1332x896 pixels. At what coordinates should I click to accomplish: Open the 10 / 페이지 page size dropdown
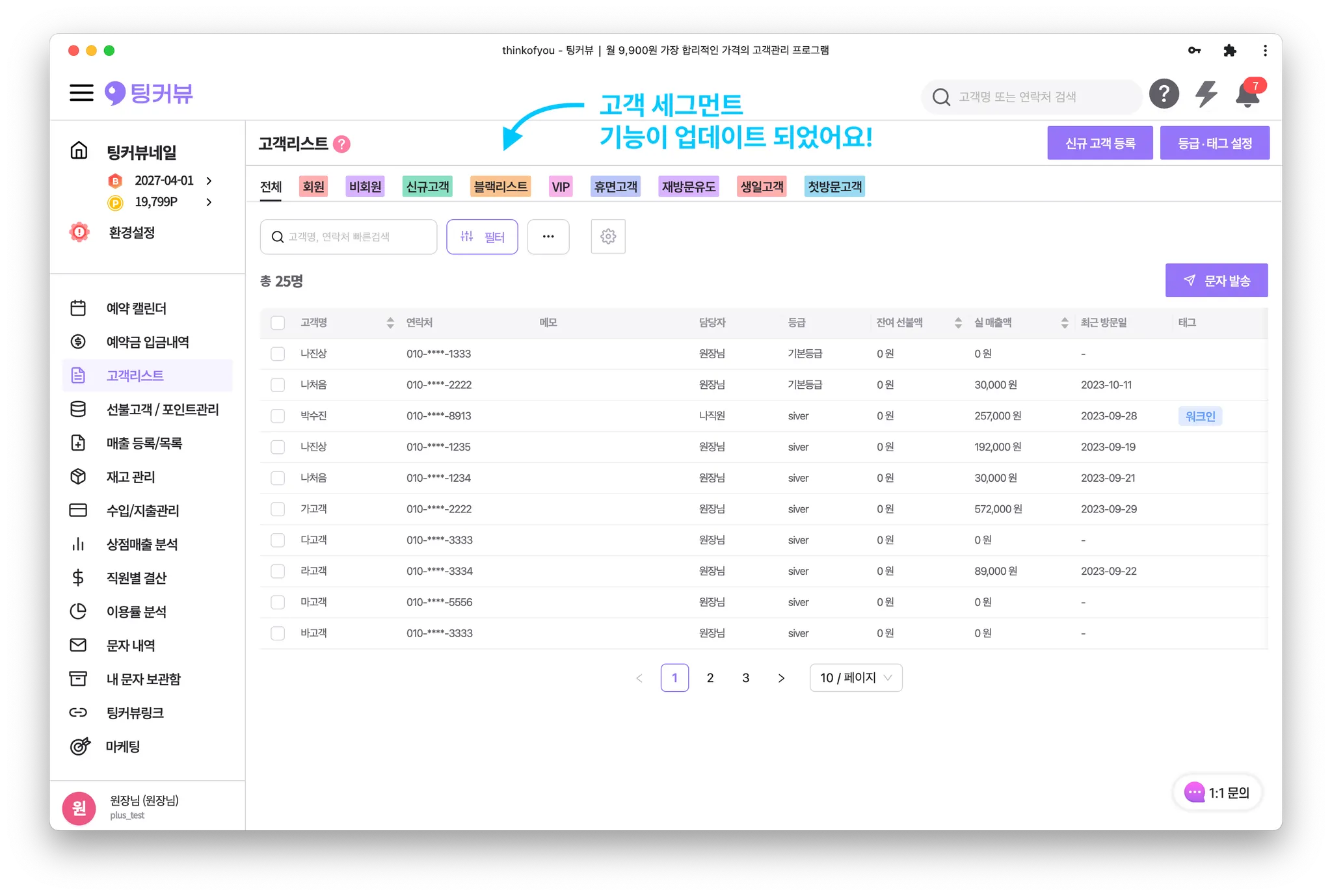pos(855,678)
